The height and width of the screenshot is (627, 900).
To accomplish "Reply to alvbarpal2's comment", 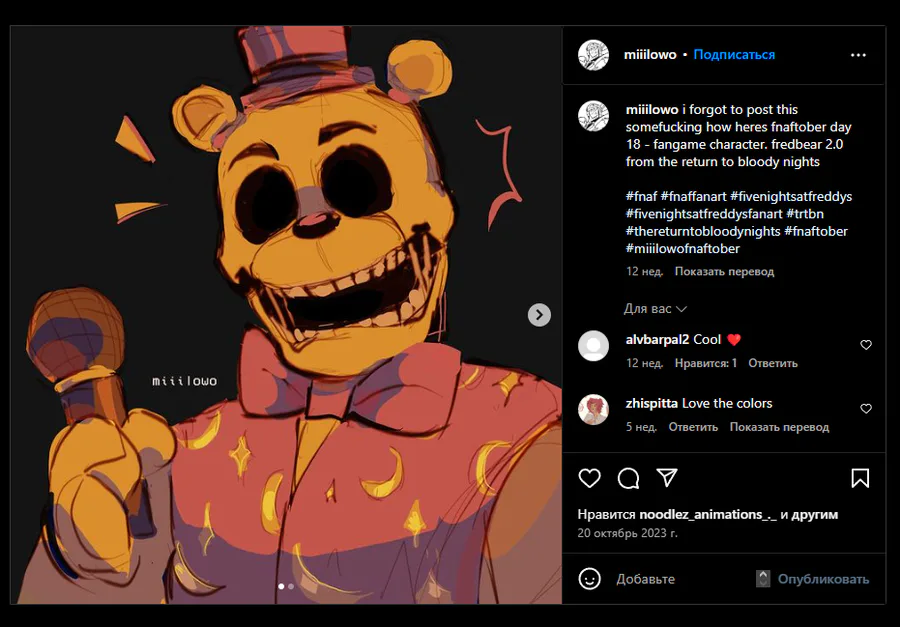I will point(773,363).
